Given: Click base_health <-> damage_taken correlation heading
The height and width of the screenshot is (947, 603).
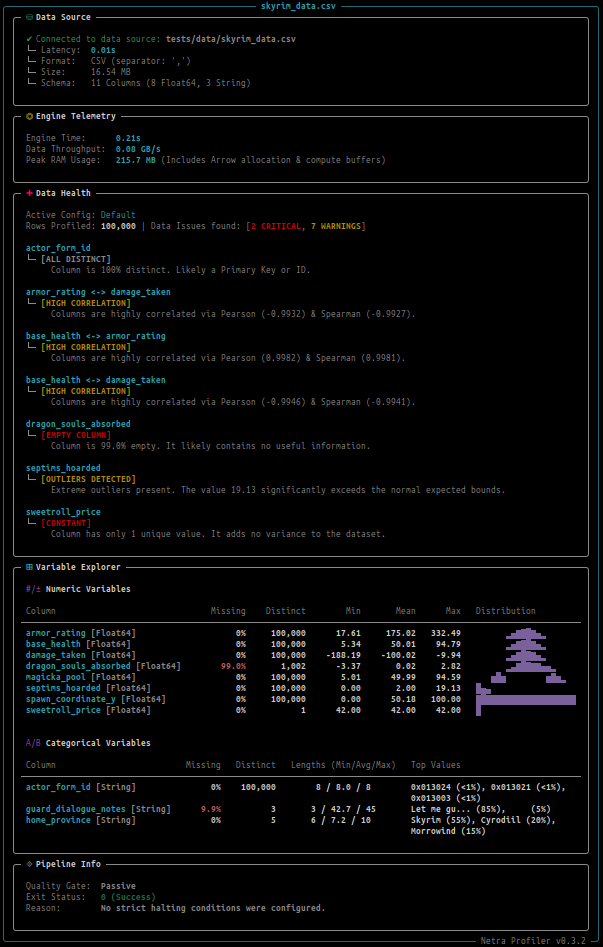Looking at the screenshot, I should tap(95, 380).
